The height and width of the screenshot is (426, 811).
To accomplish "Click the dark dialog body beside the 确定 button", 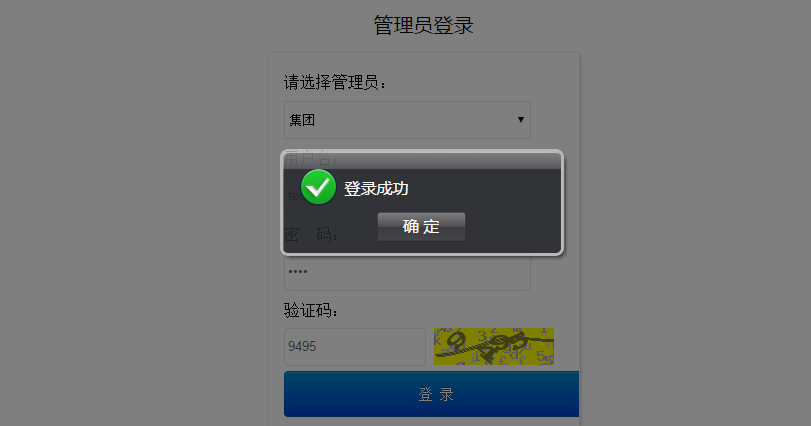I will click(512, 227).
